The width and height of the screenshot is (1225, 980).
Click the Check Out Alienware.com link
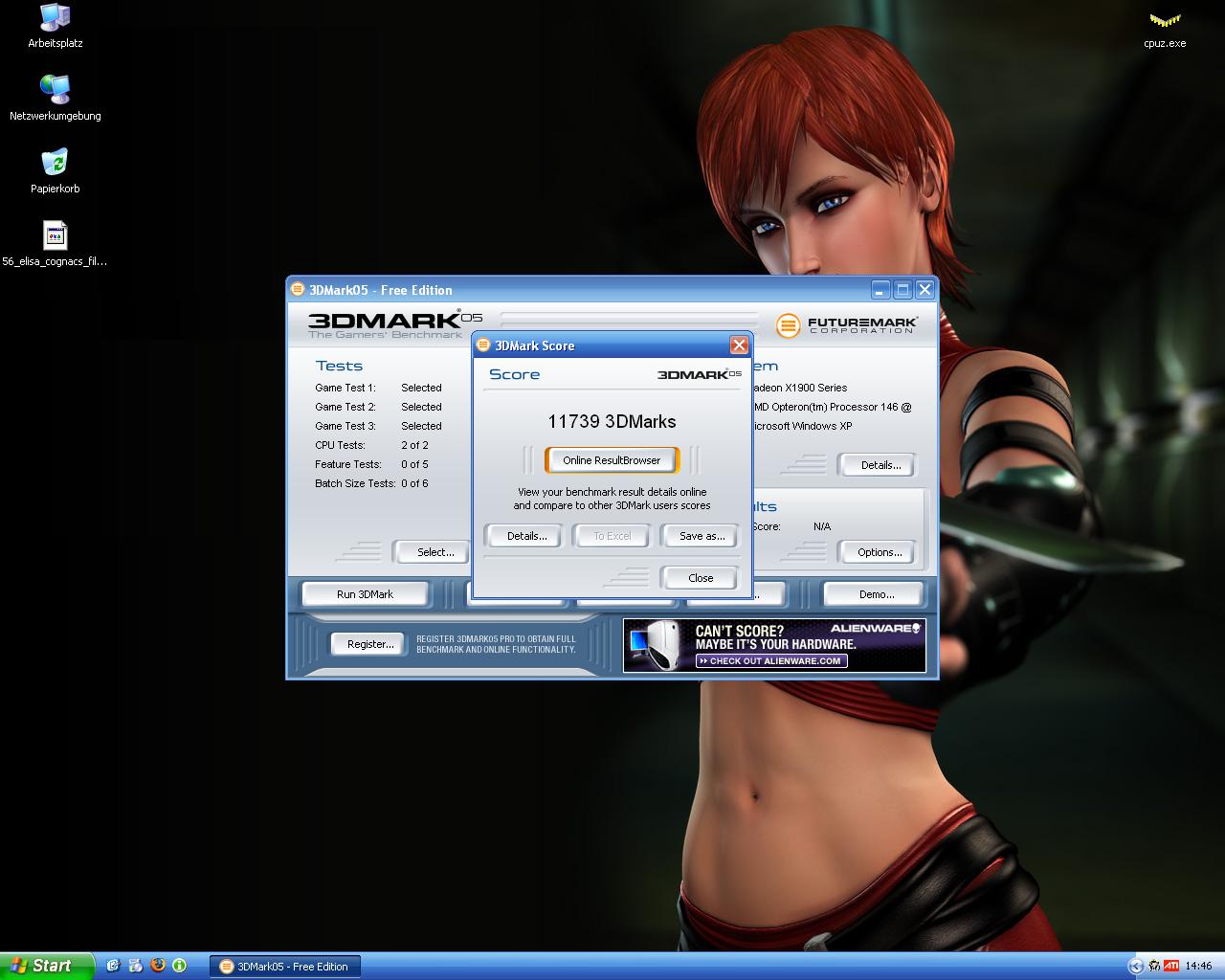click(772, 660)
